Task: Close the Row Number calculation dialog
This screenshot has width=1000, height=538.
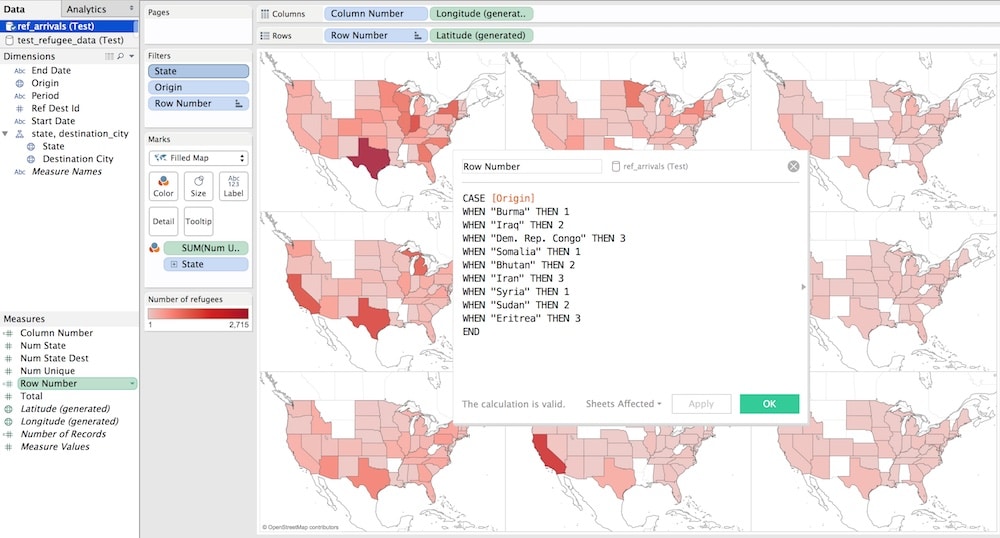Action: point(793,167)
